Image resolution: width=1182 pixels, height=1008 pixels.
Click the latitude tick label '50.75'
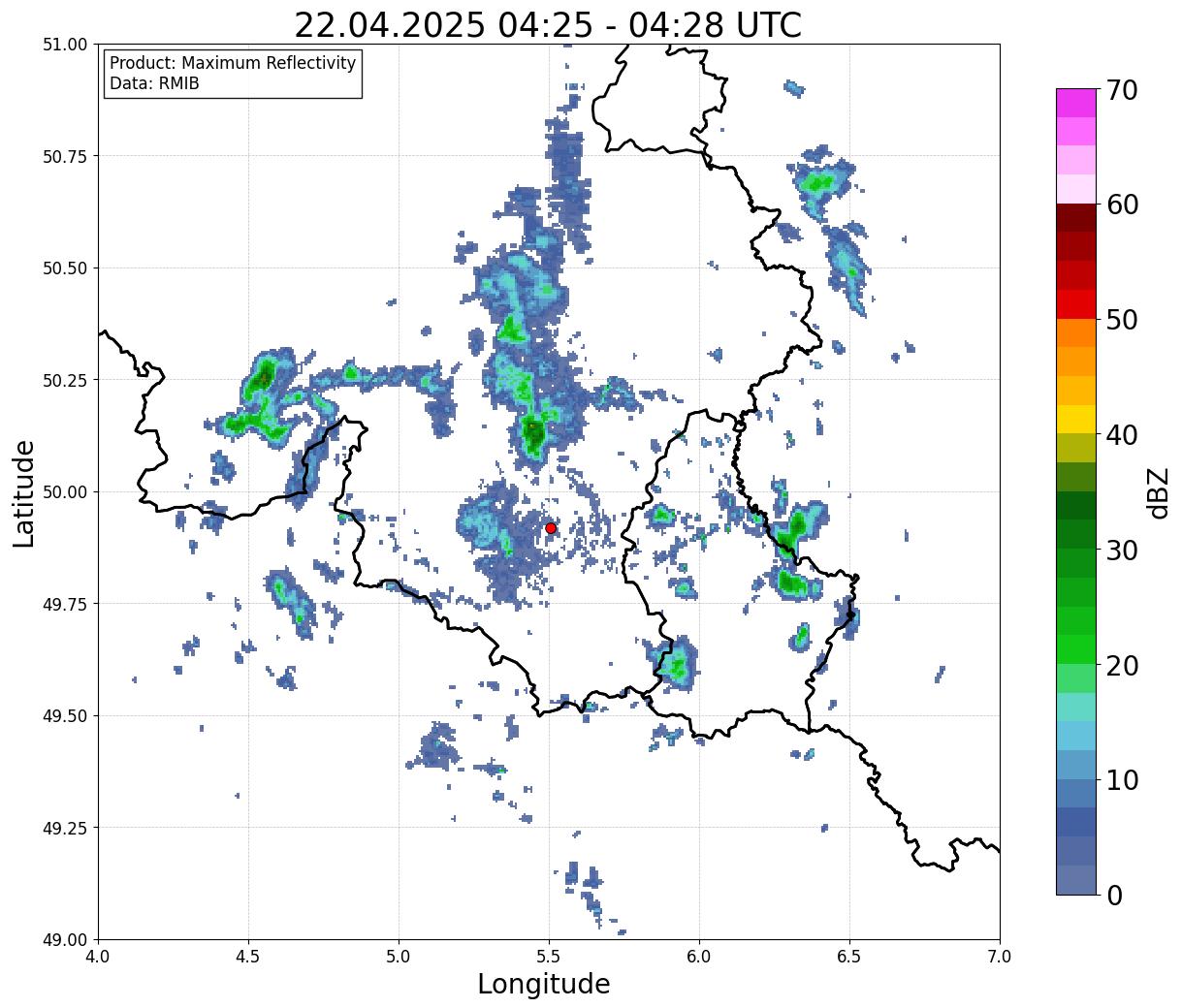(x=65, y=156)
